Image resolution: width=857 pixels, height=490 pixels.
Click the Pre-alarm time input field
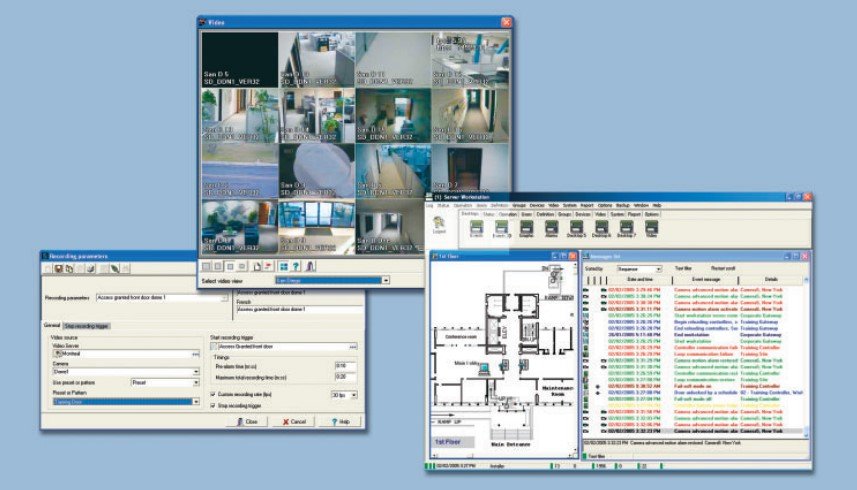[x=345, y=366]
